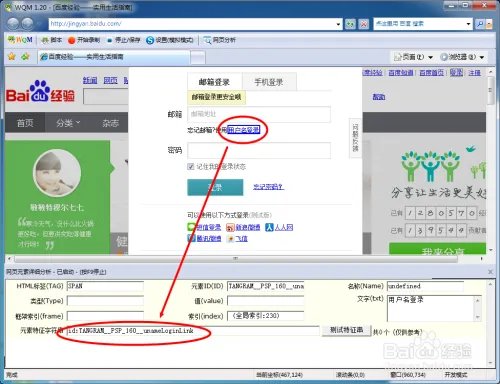Image resolution: width=500 pixels, height=384 pixels.
Task: Click the yellow favorites star icon
Action: point(12,56)
